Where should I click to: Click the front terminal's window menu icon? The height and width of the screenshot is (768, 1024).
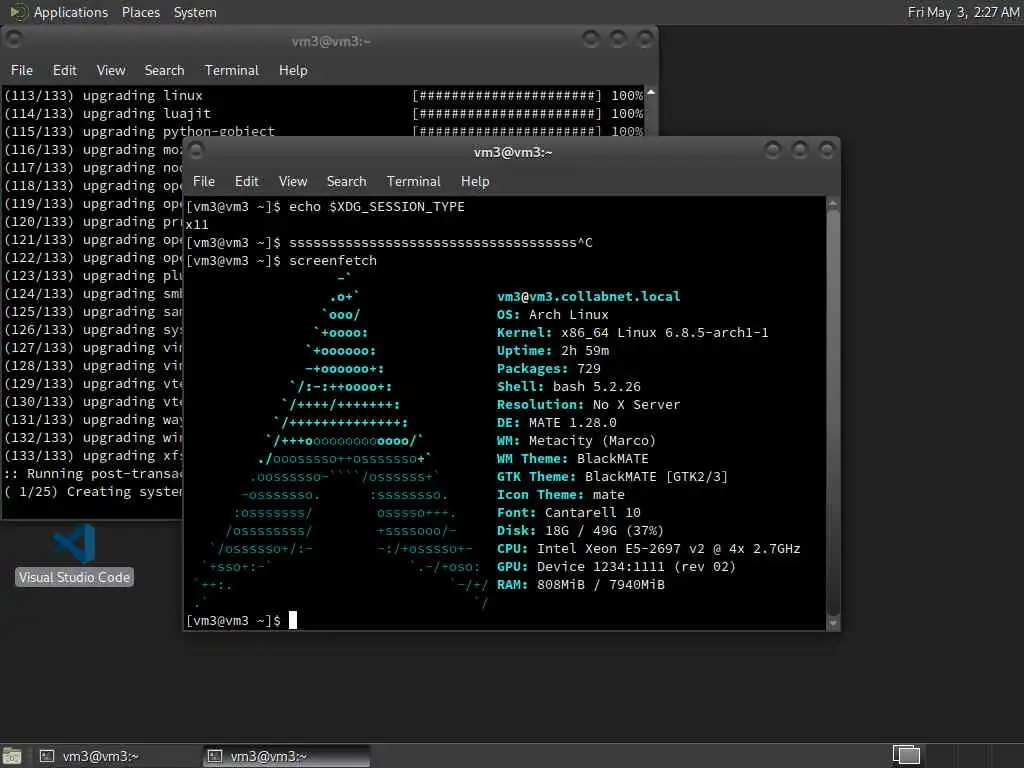click(196, 152)
